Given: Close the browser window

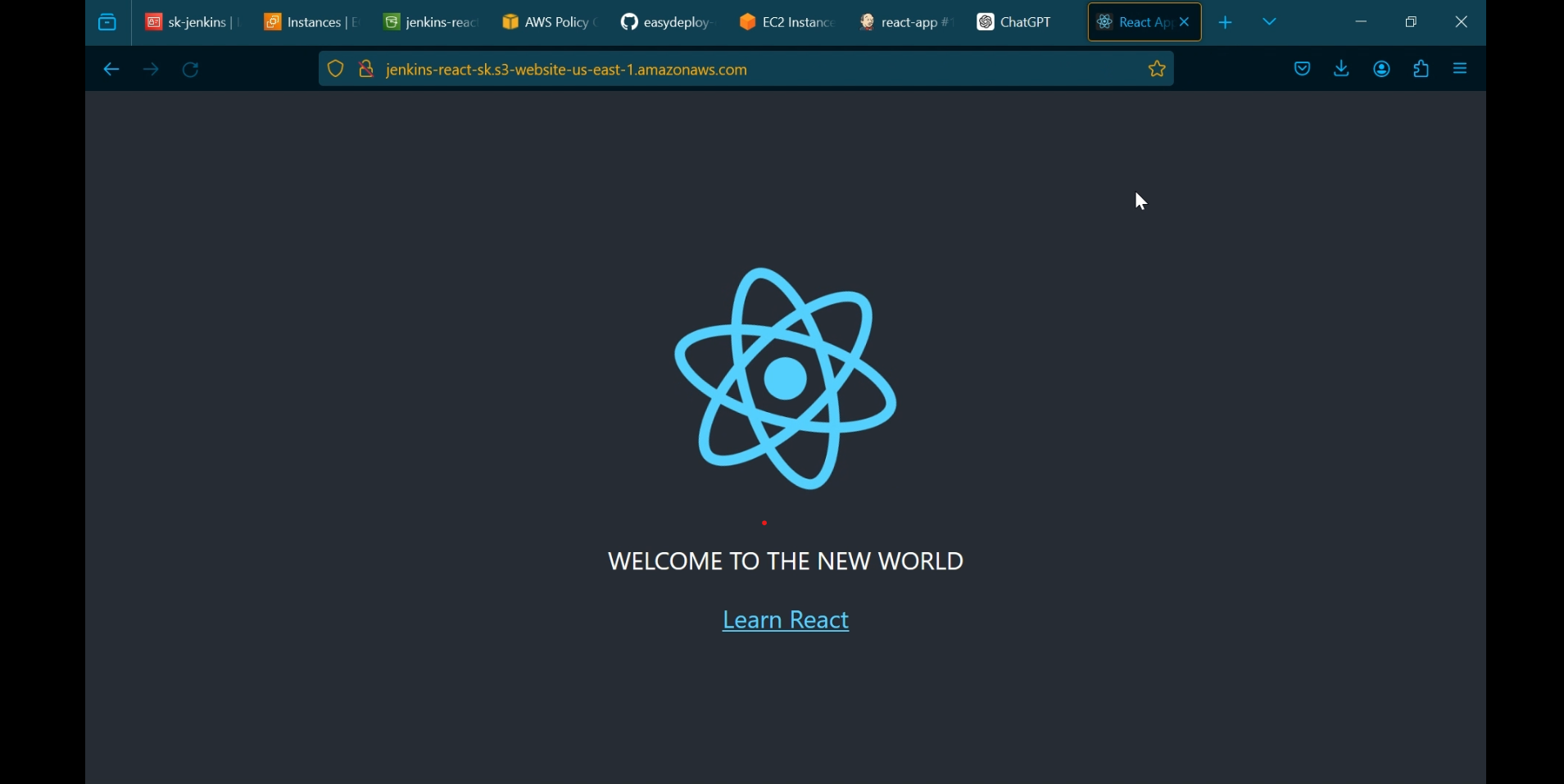Looking at the screenshot, I should click(1462, 23).
